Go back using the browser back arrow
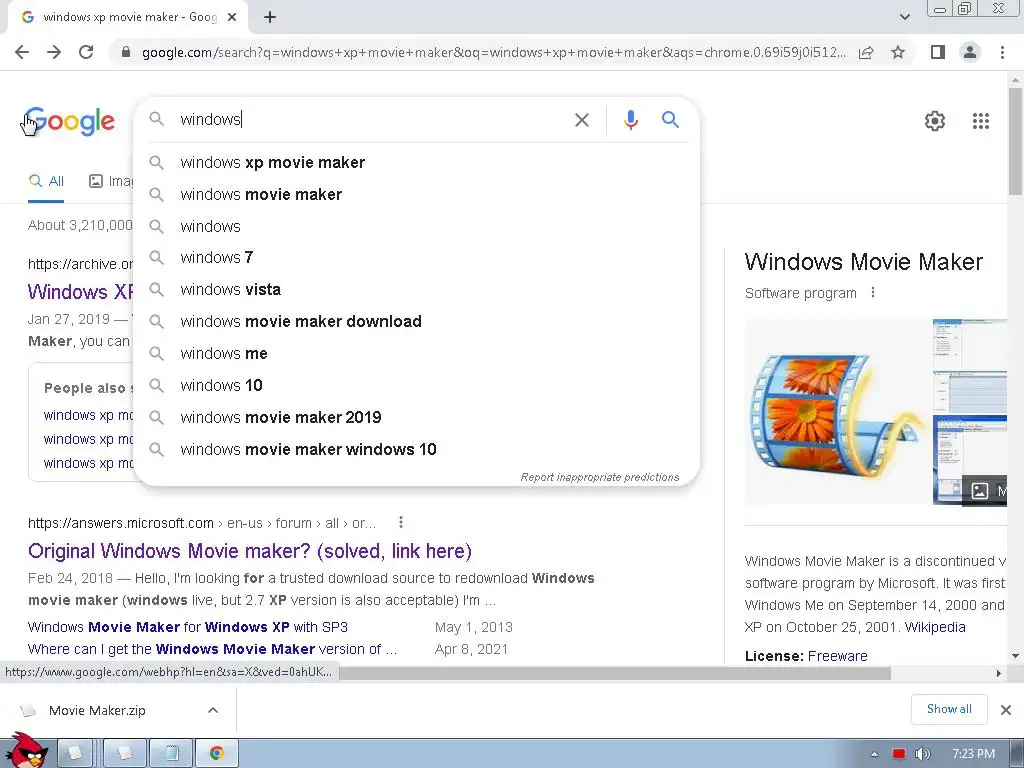Viewport: 1024px width, 768px height. point(22,52)
